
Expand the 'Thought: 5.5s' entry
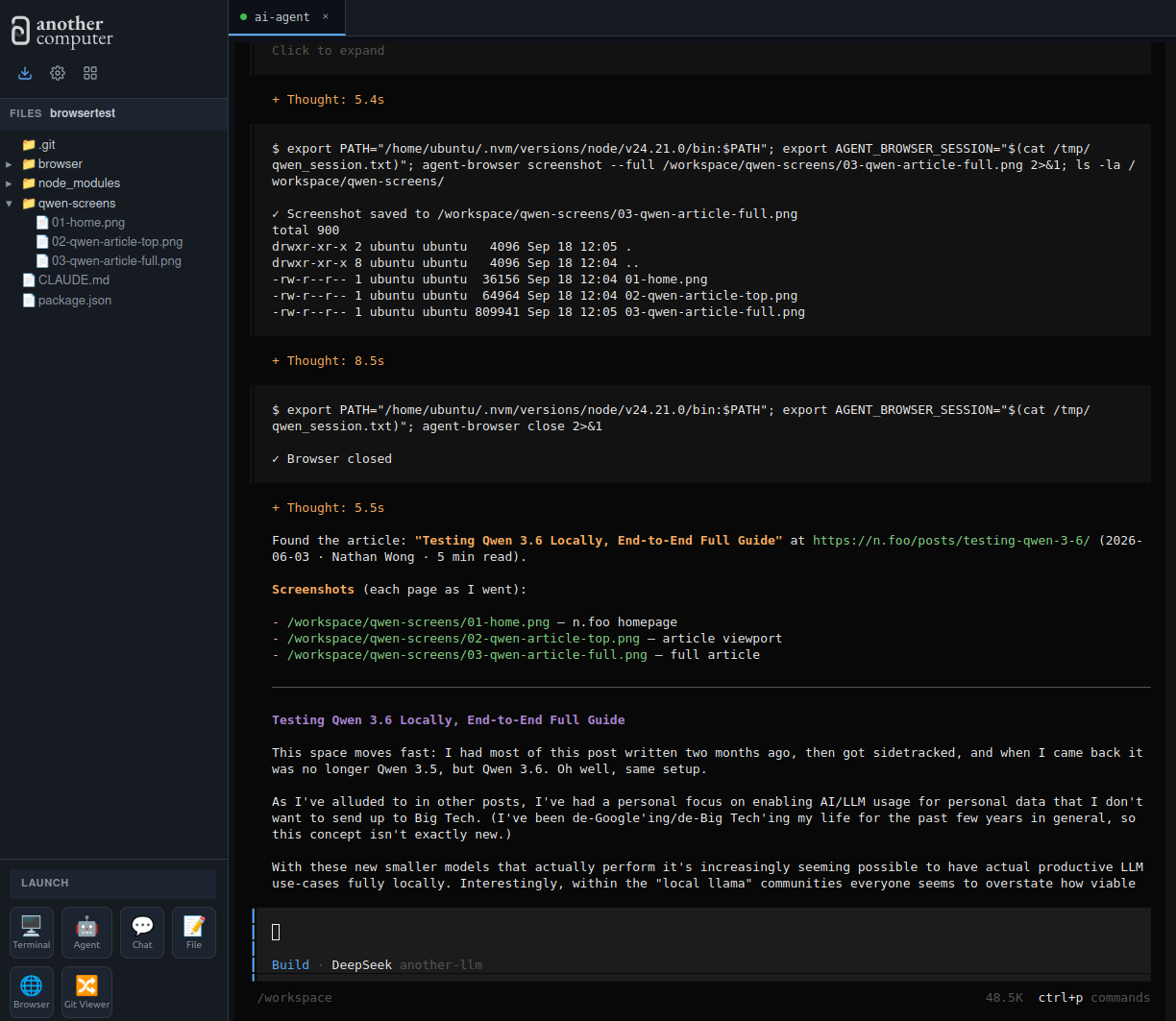pyautogui.click(x=328, y=508)
